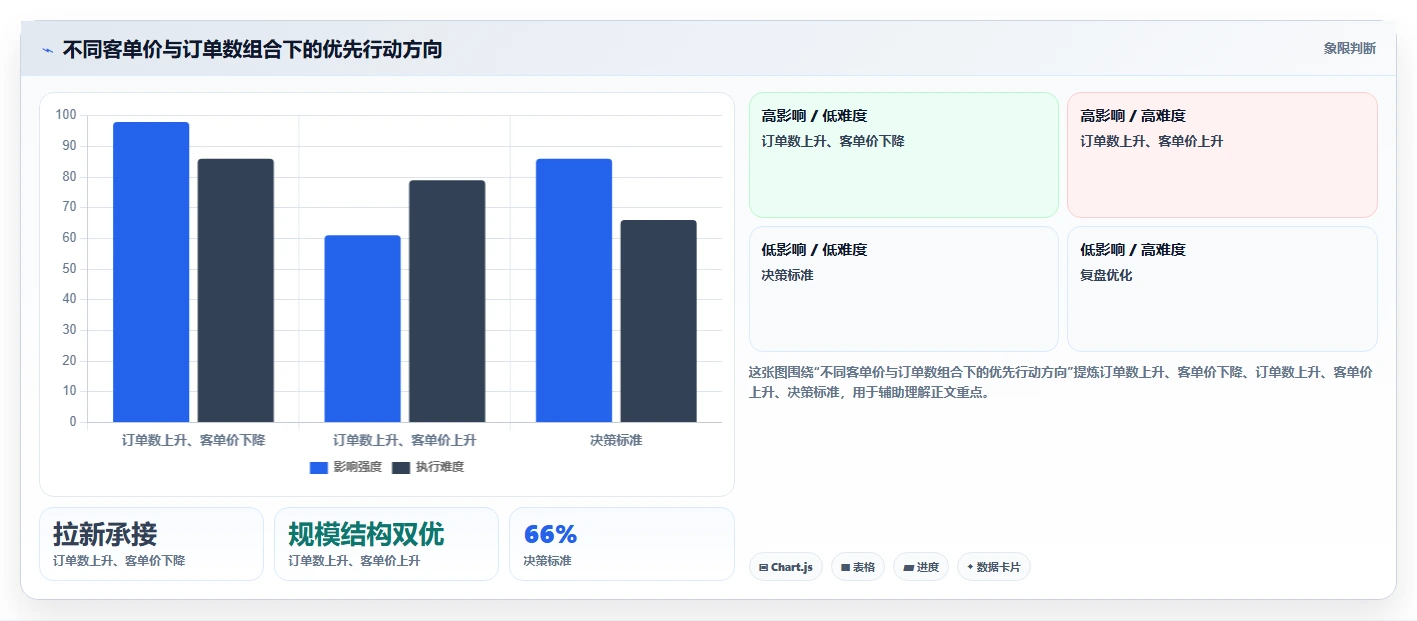This screenshot has width=1417, height=621.
Task: Click the blue bar for 决策标准
Action: (574, 290)
